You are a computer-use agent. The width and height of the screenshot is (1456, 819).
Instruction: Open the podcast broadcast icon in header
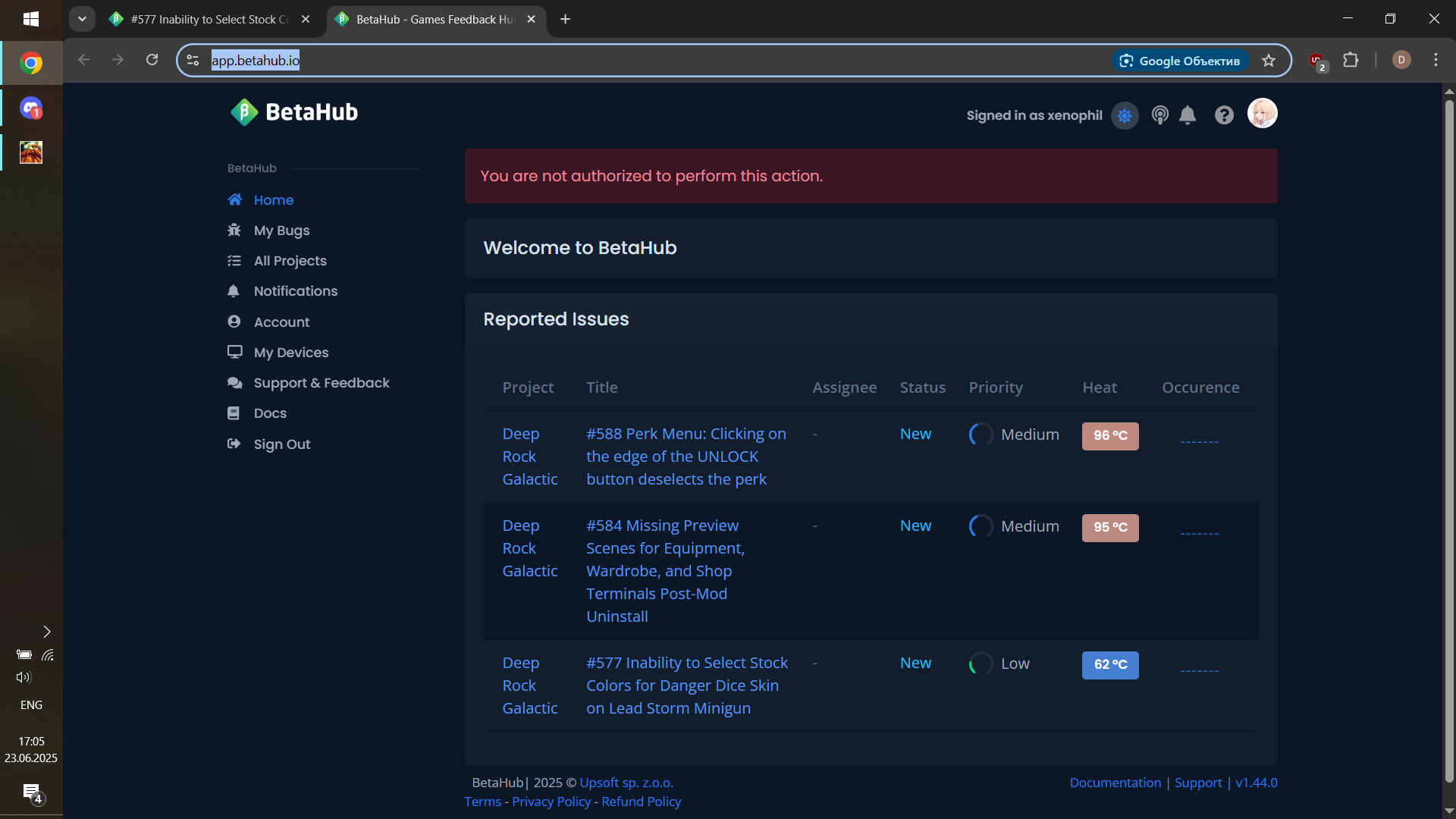pyautogui.click(x=1159, y=115)
